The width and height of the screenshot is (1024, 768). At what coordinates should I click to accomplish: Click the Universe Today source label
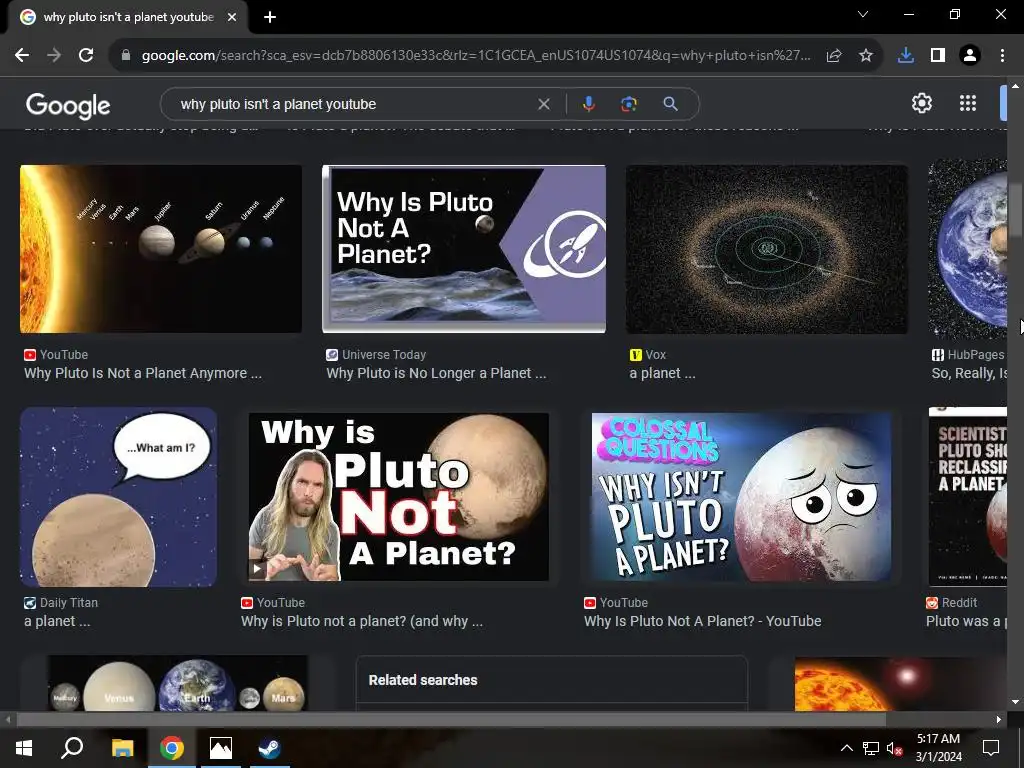(384, 355)
